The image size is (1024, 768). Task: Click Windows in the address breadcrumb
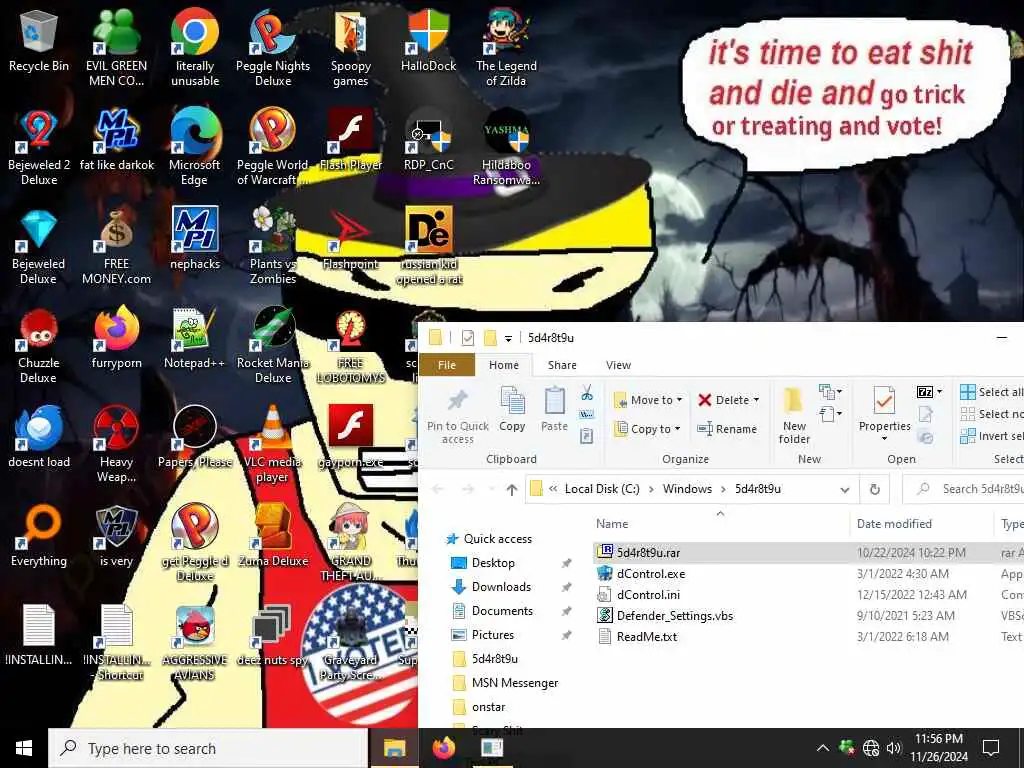(687, 488)
